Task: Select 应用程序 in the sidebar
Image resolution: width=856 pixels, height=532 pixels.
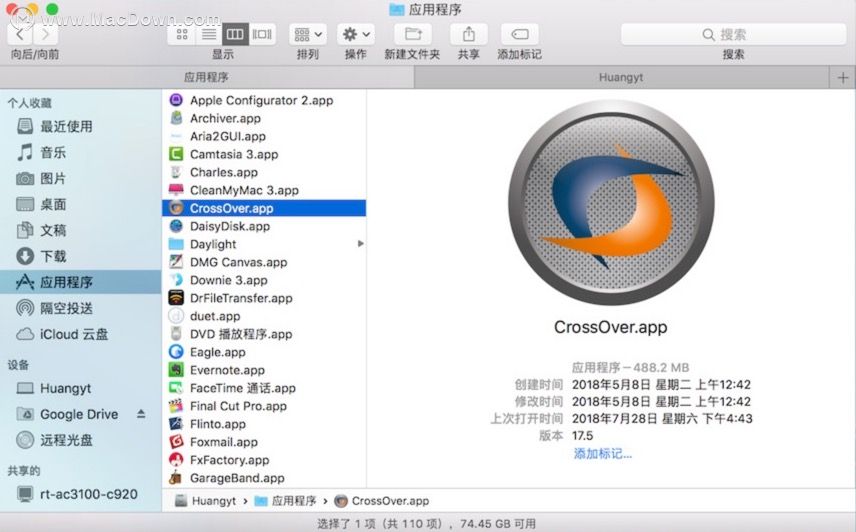Action: (x=80, y=282)
